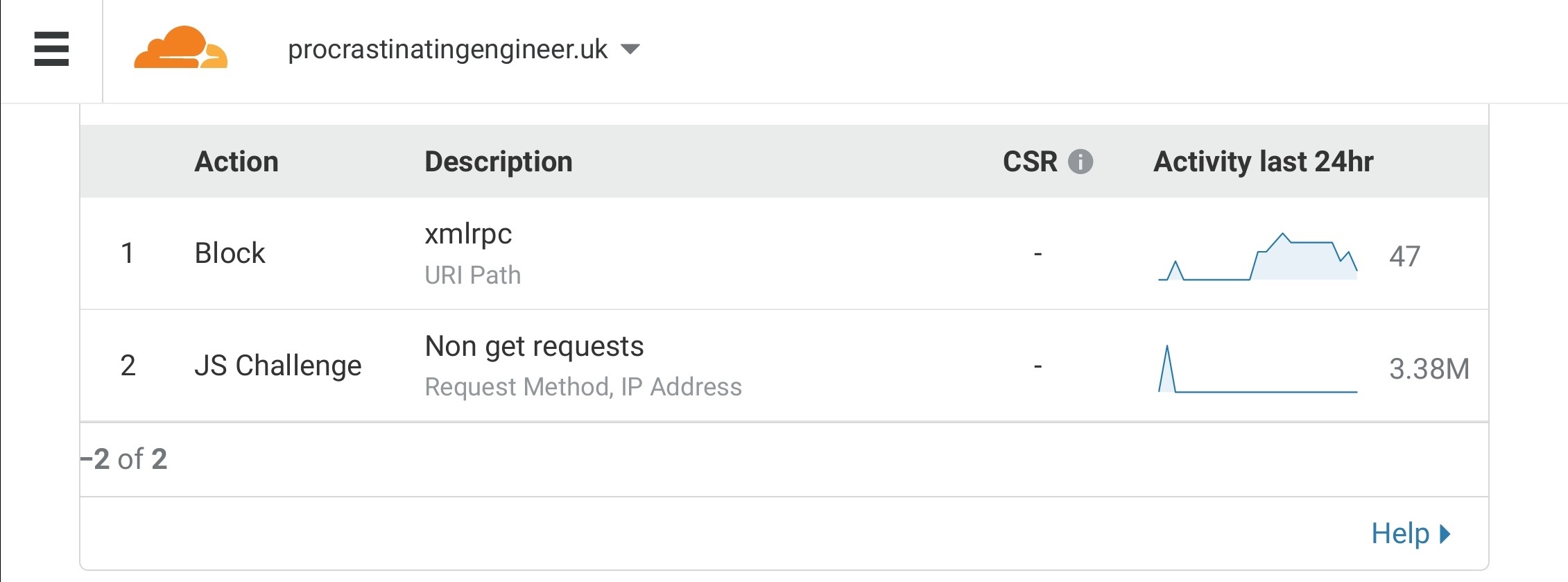Open the hamburger navigation menu
Image resolution: width=1568 pixels, height=582 pixels.
[51, 49]
